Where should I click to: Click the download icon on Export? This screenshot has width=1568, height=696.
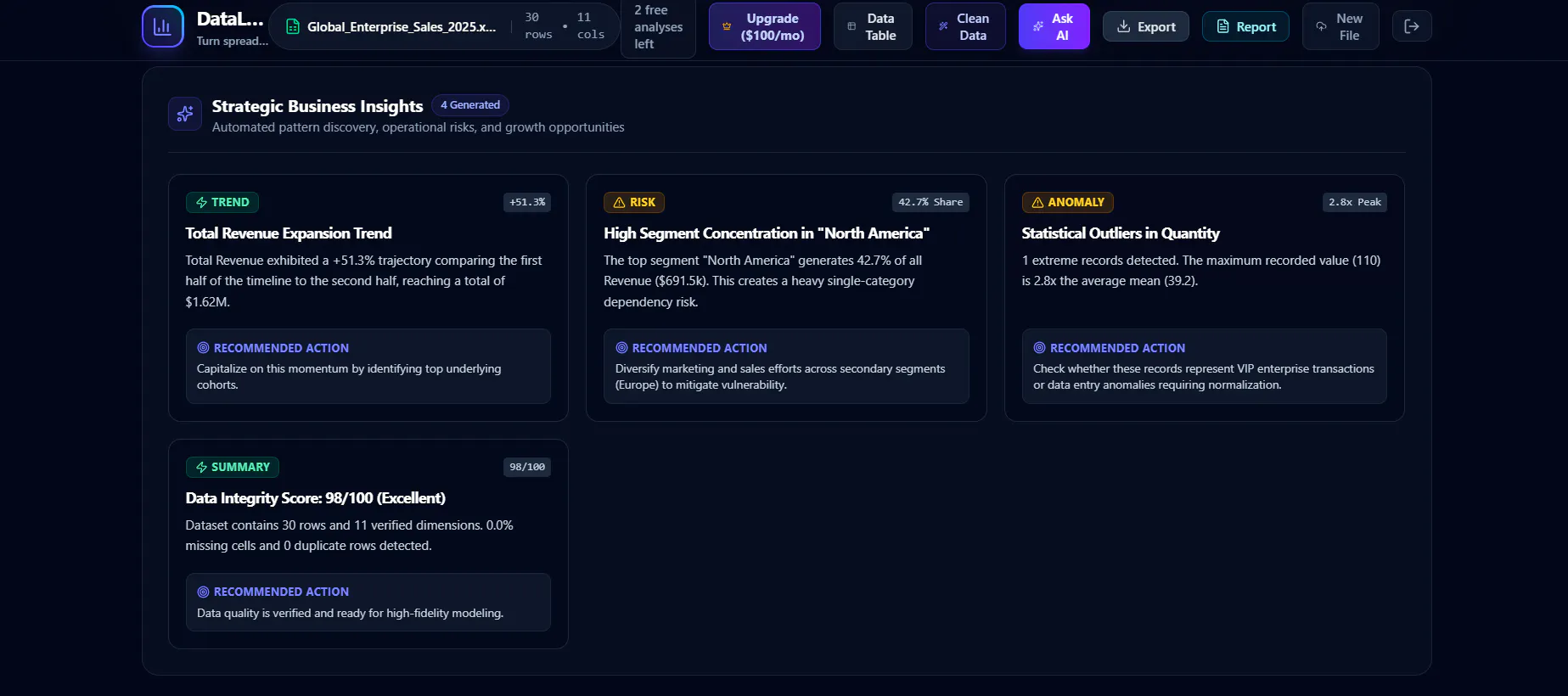tap(1123, 26)
